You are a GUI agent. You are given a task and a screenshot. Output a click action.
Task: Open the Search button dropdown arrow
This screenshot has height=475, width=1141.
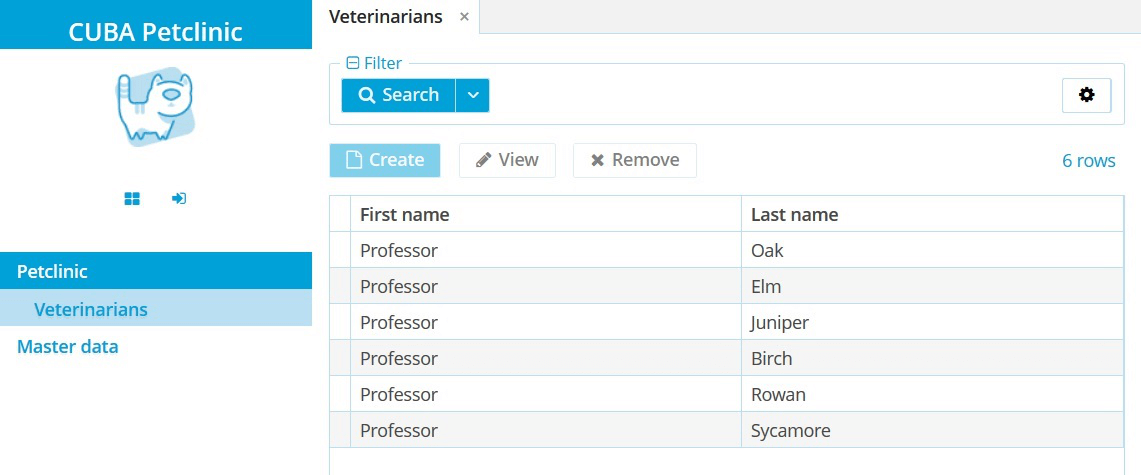[x=473, y=95]
